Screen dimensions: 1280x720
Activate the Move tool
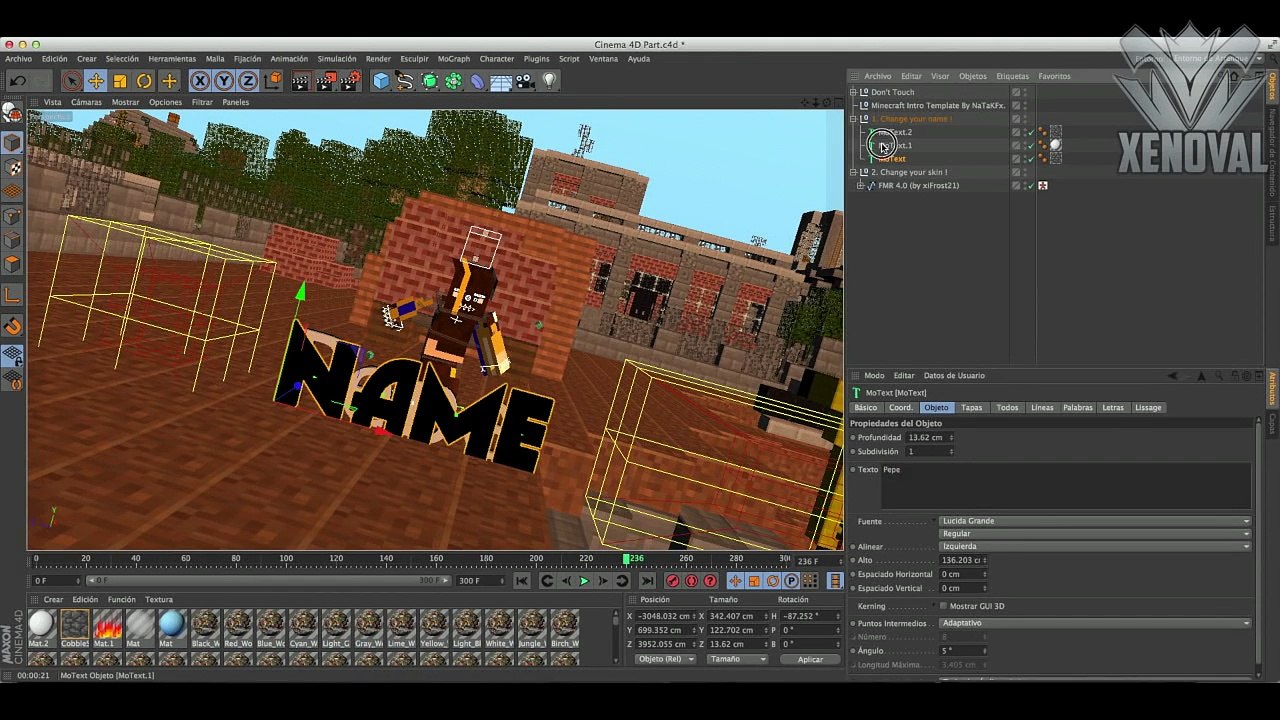coord(96,81)
